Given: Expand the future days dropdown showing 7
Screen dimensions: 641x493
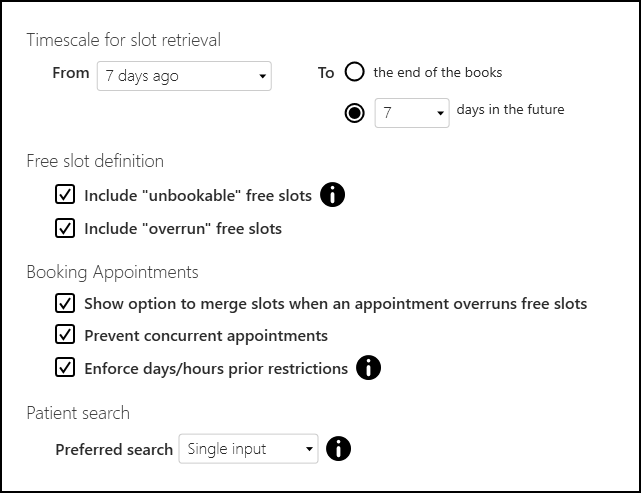Looking at the screenshot, I should [x=412, y=113].
